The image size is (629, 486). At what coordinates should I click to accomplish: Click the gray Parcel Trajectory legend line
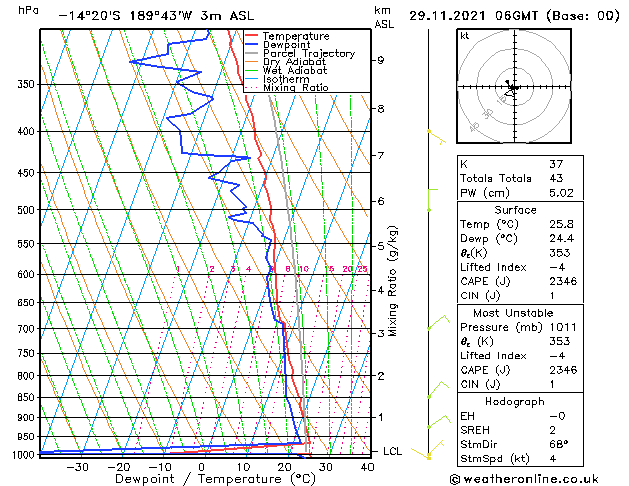coord(251,53)
